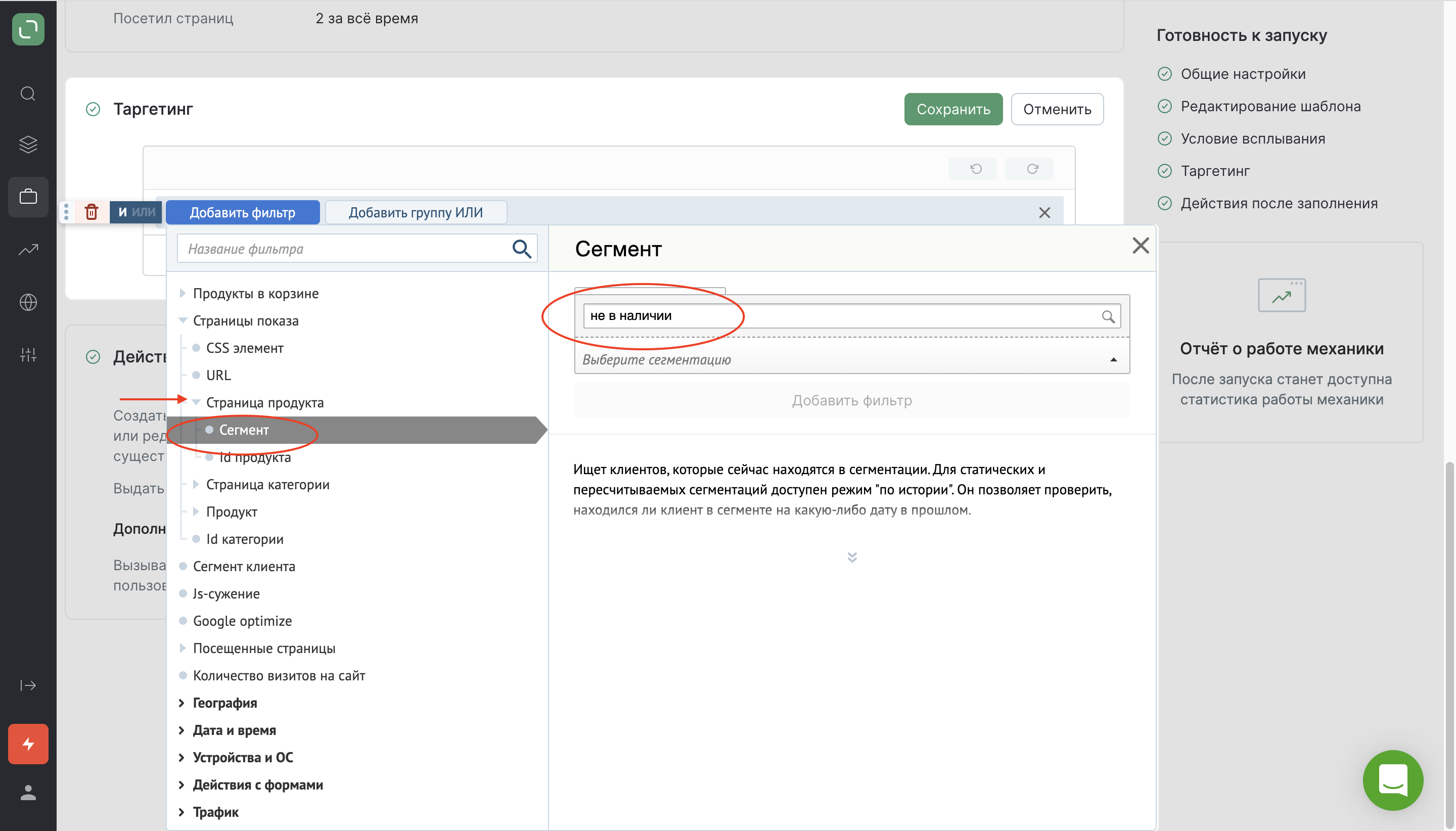Image resolution: width=1456 pixels, height=831 pixels.
Task: Click the blue Добавить фильтр button
Action: 243,212
